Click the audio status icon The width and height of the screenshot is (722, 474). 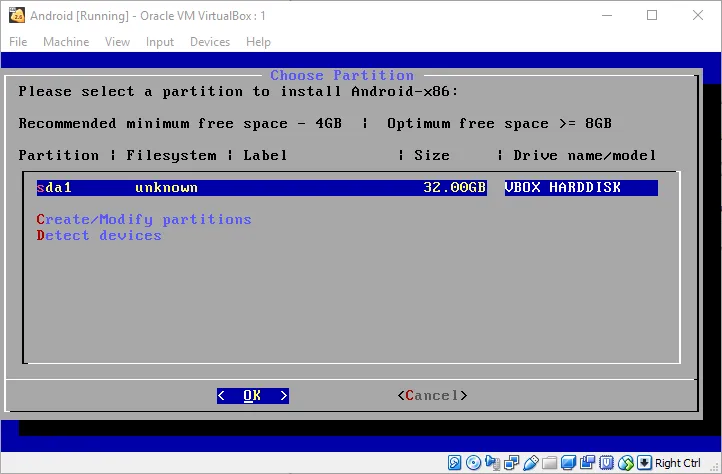(x=492, y=463)
